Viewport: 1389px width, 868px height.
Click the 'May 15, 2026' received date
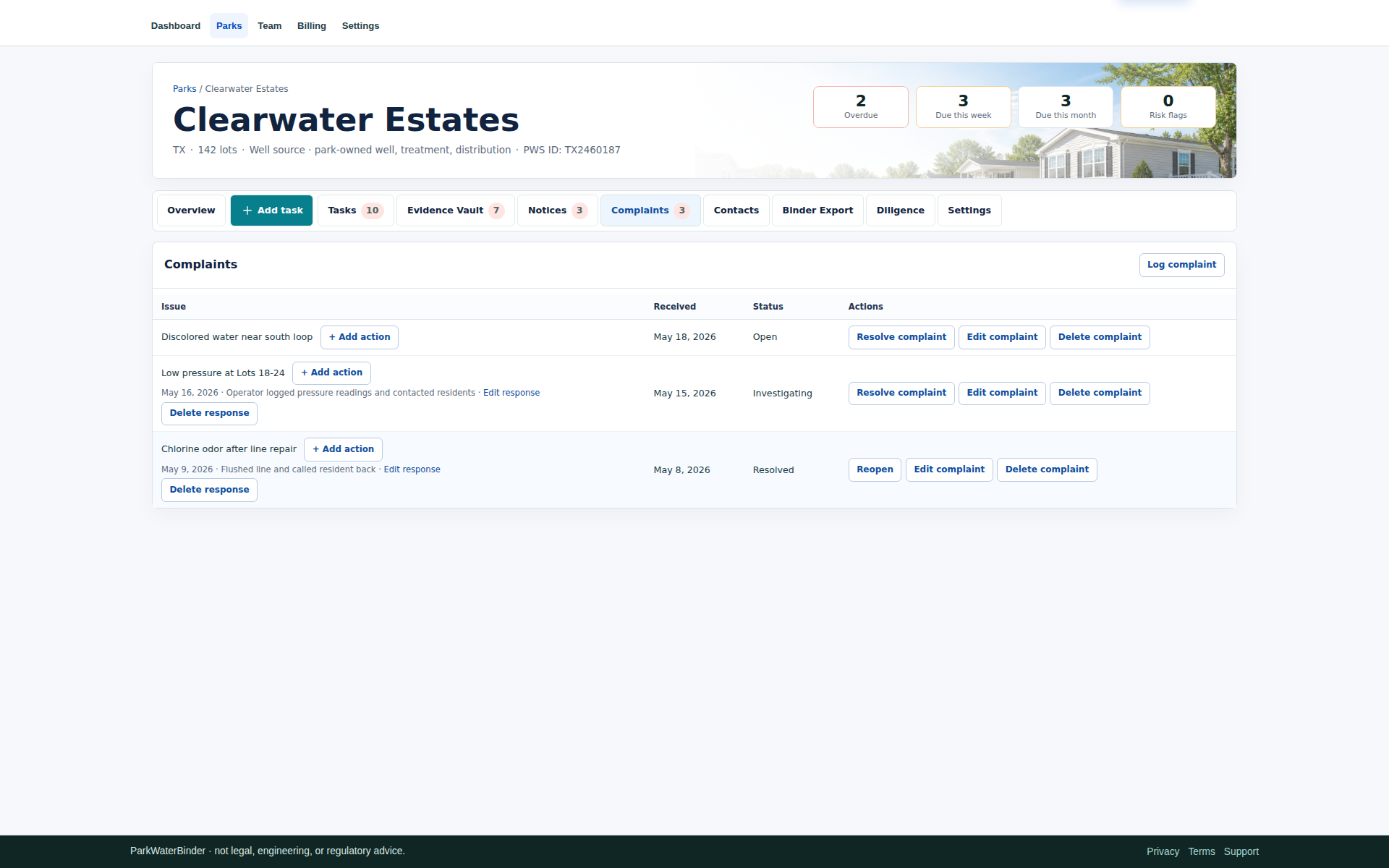684,393
